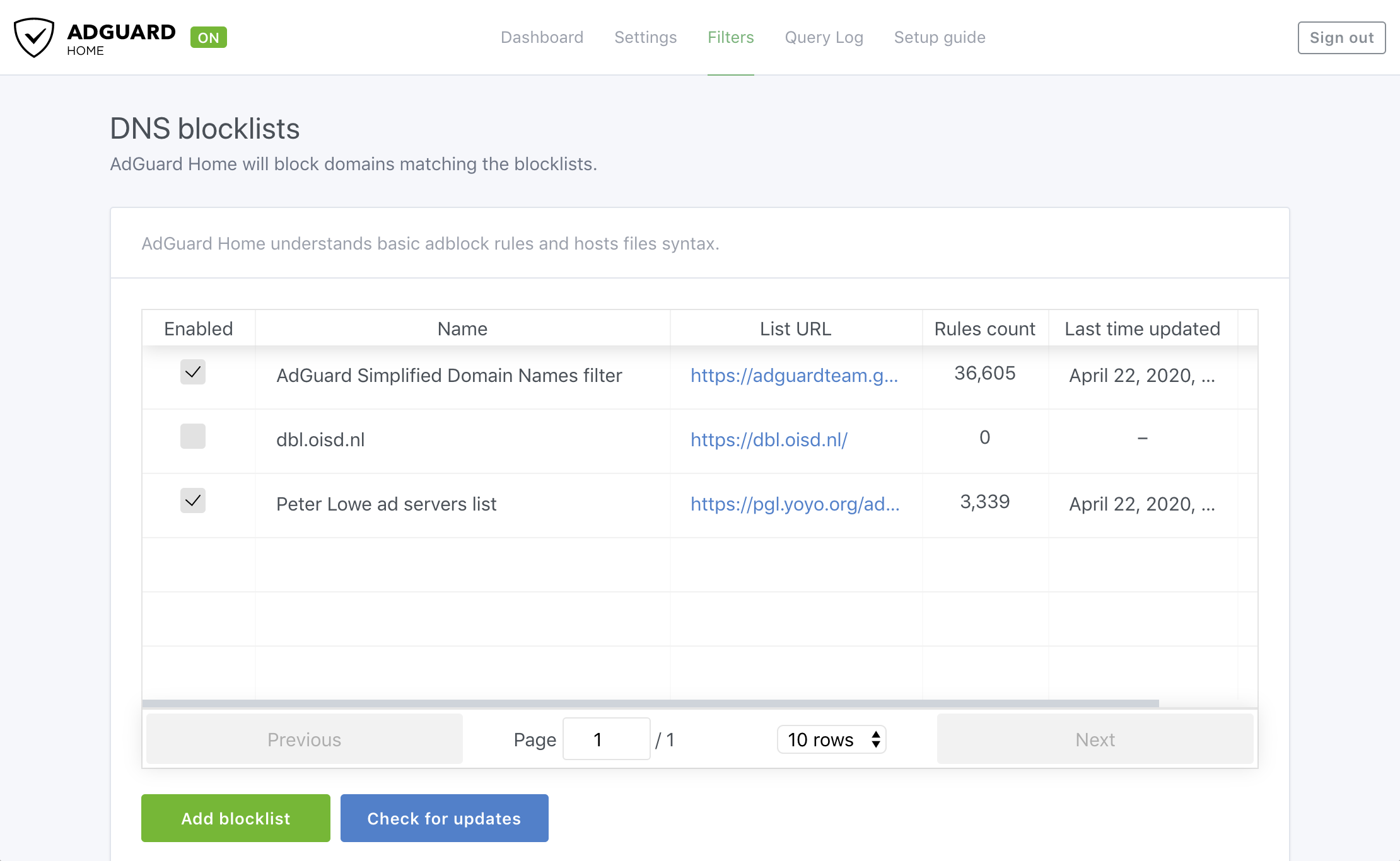Click the AdGuard ON status badge icon

[x=208, y=37]
